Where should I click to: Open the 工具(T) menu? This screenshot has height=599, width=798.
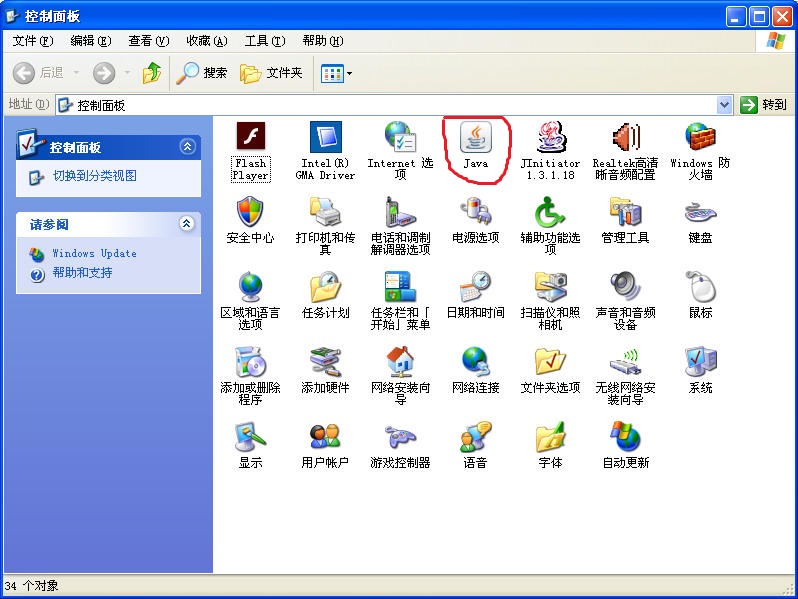point(265,41)
